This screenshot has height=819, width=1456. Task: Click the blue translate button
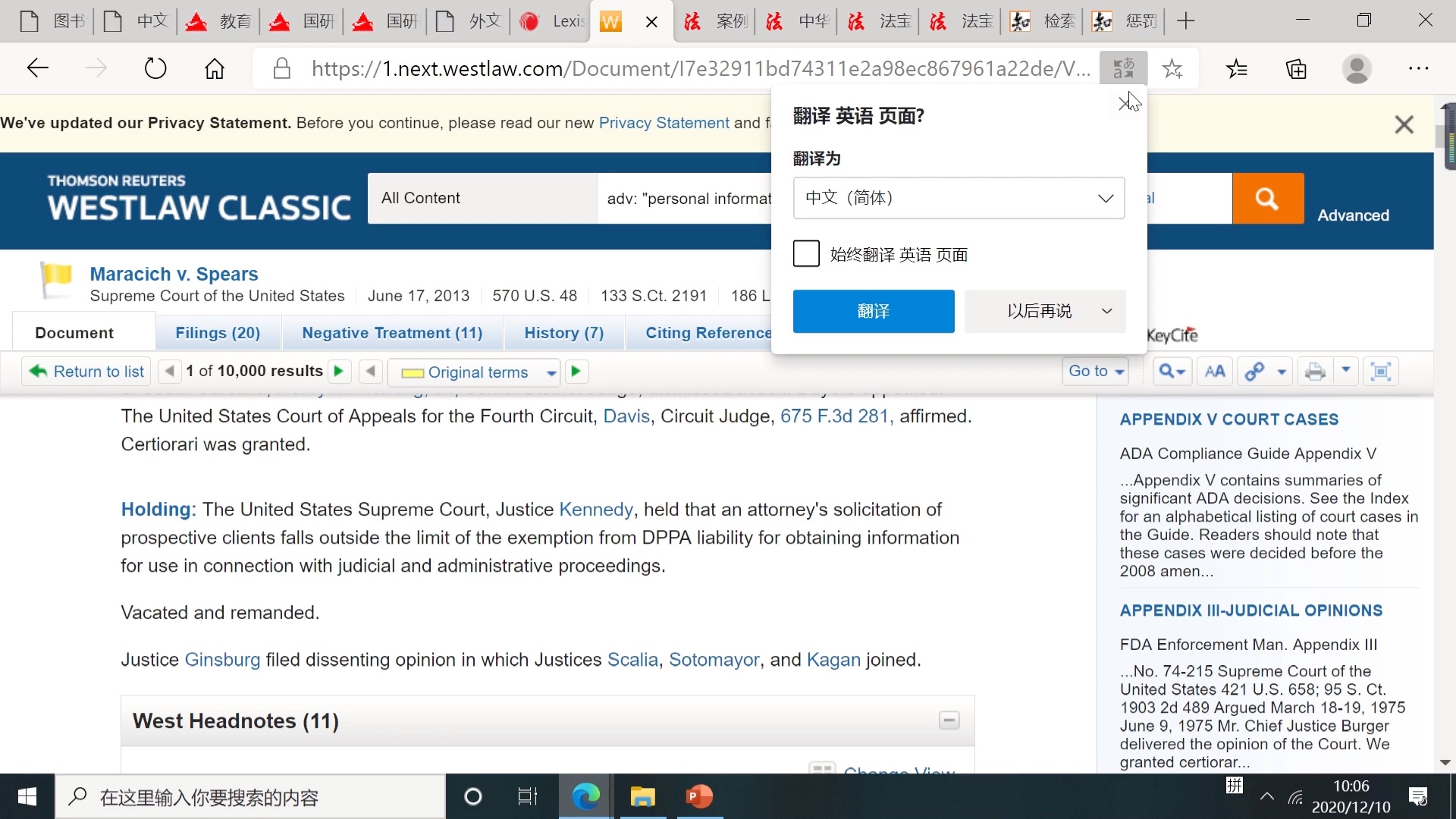[x=874, y=312]
